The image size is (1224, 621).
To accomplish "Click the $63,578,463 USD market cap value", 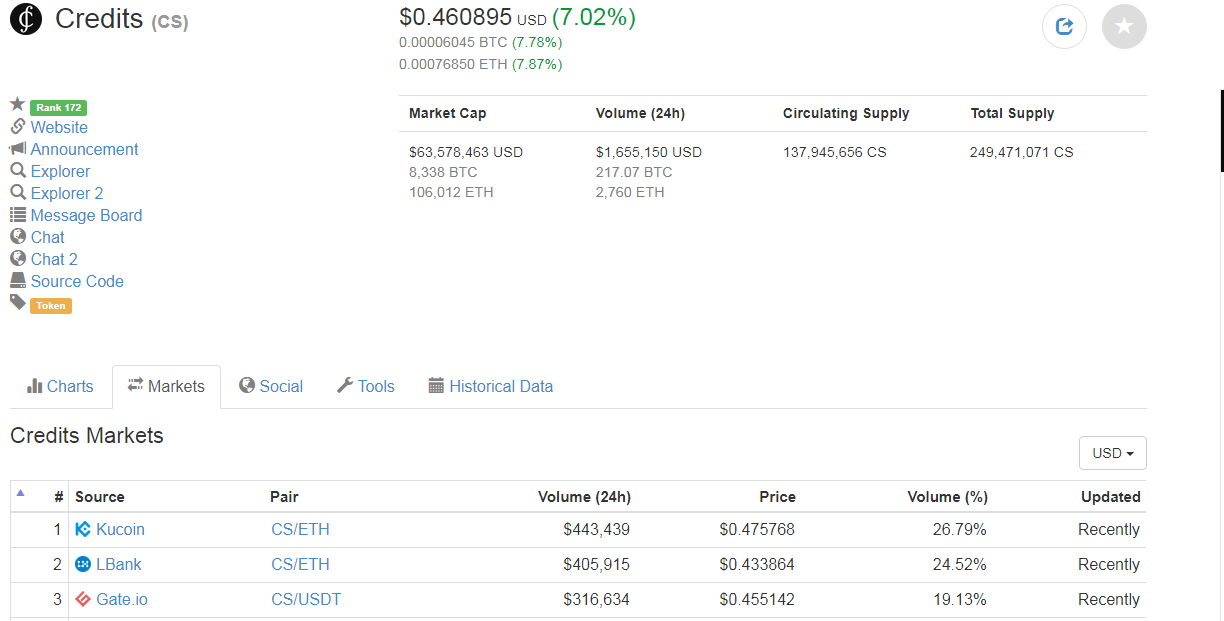I will (466, 152).
